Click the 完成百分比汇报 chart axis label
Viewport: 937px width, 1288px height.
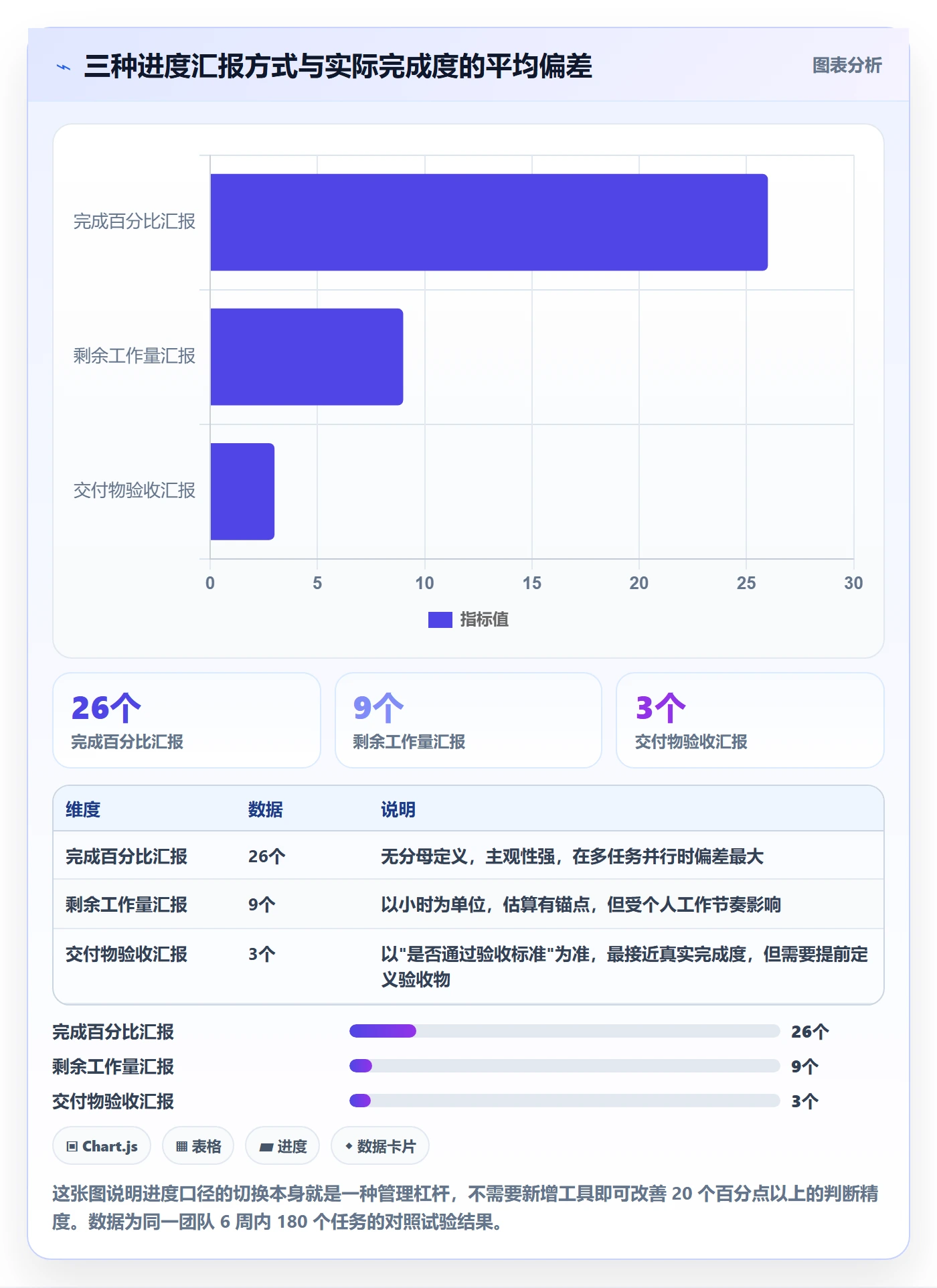135,222
